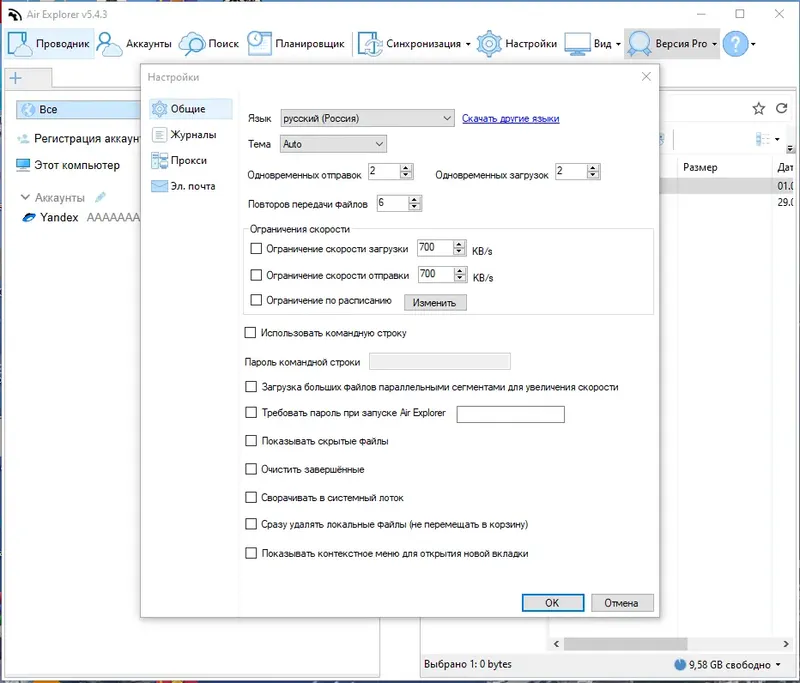
Task: Check Сразу удалять локальные файлы
Action: (251, 524)
